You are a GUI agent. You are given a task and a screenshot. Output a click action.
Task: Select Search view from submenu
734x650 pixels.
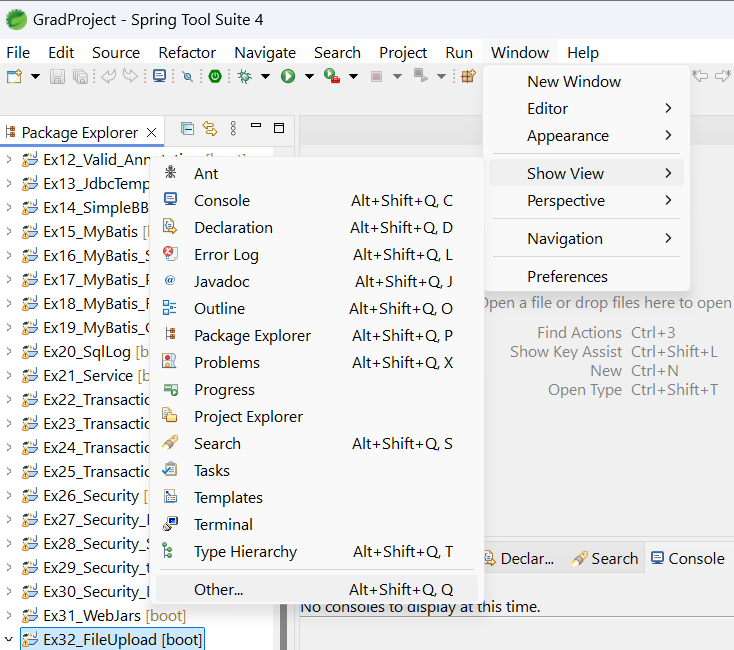[x=316, y=444]
